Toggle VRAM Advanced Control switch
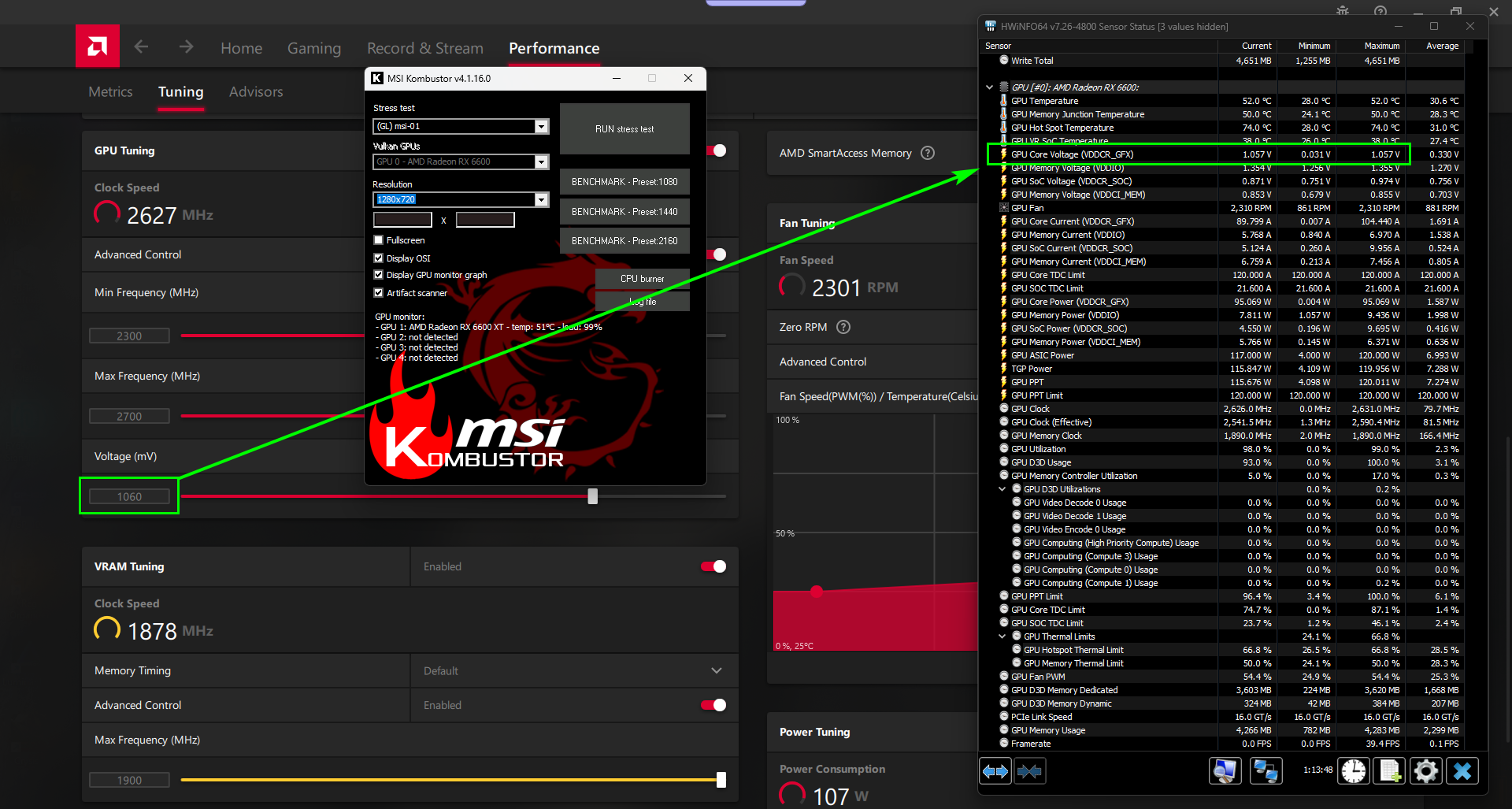 [714, 705]
